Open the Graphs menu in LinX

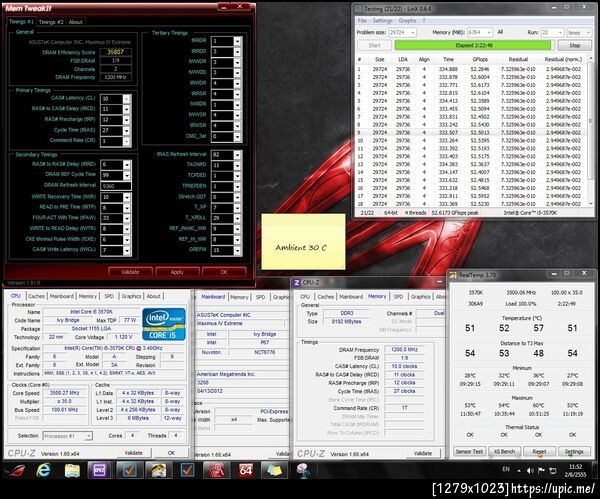(407, 21)
